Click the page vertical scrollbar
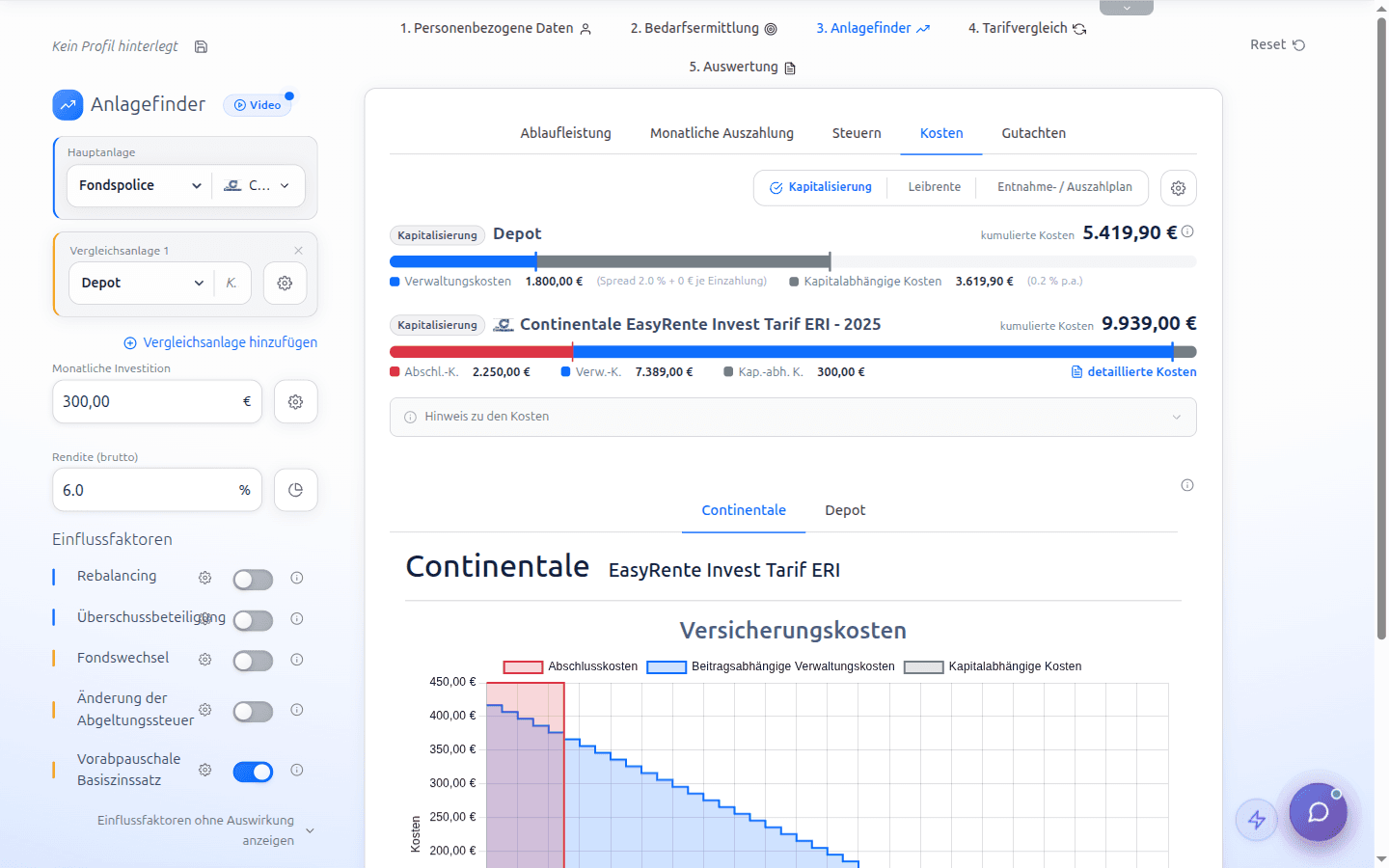 pyautogui.click(x=1381, y=328)
